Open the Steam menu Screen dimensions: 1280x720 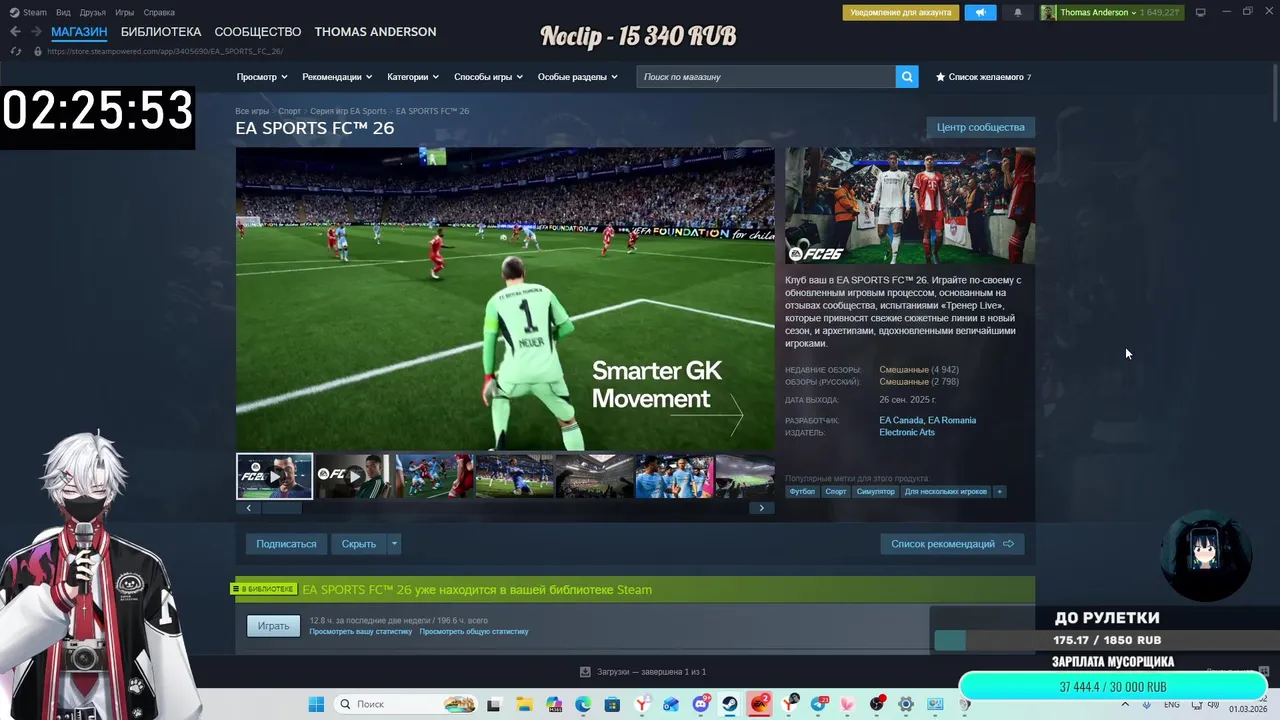tap(29, 13)
